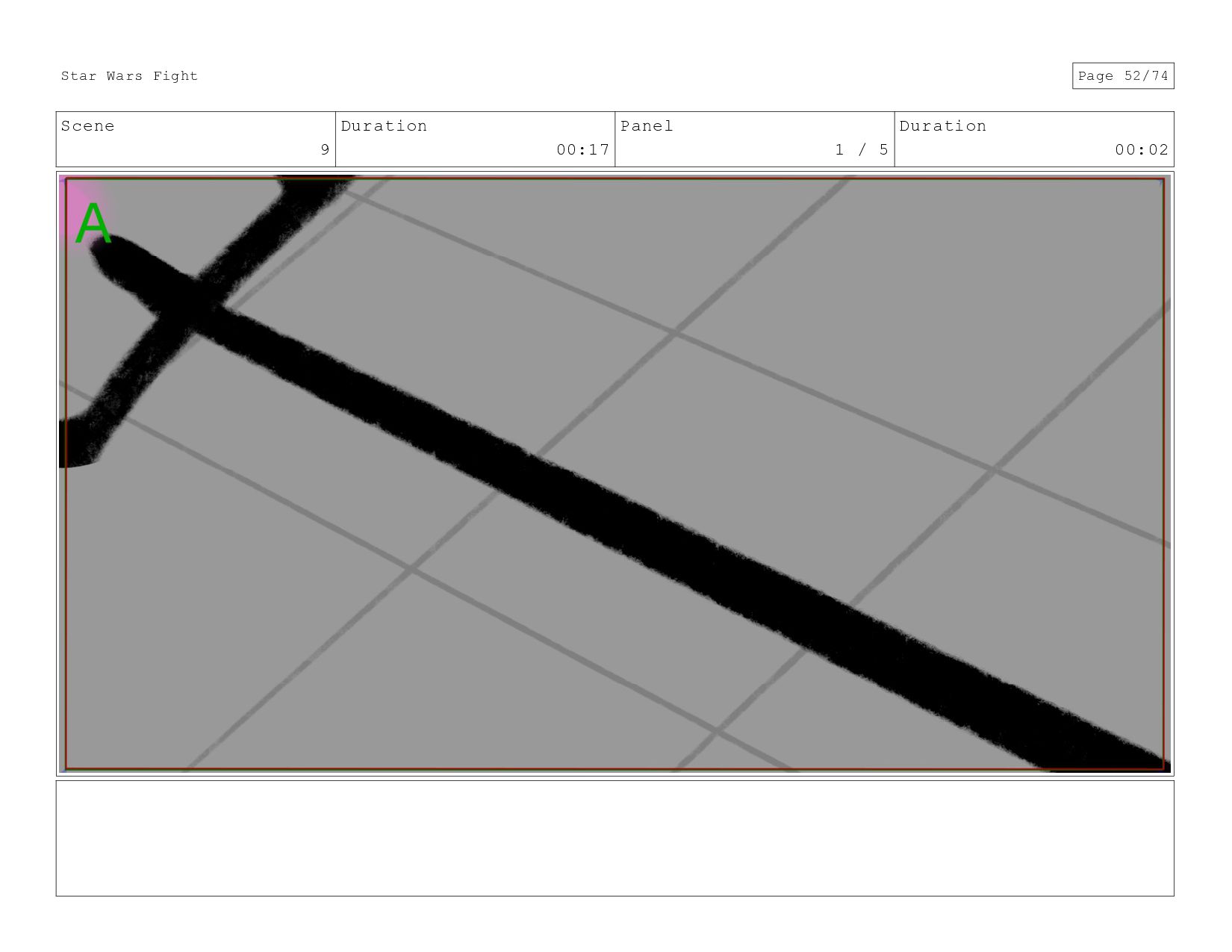The image size is (1232, 952).
Task: Click the panel count '1 / 5'
Action: pyautogui.click(x=862, y=149)
